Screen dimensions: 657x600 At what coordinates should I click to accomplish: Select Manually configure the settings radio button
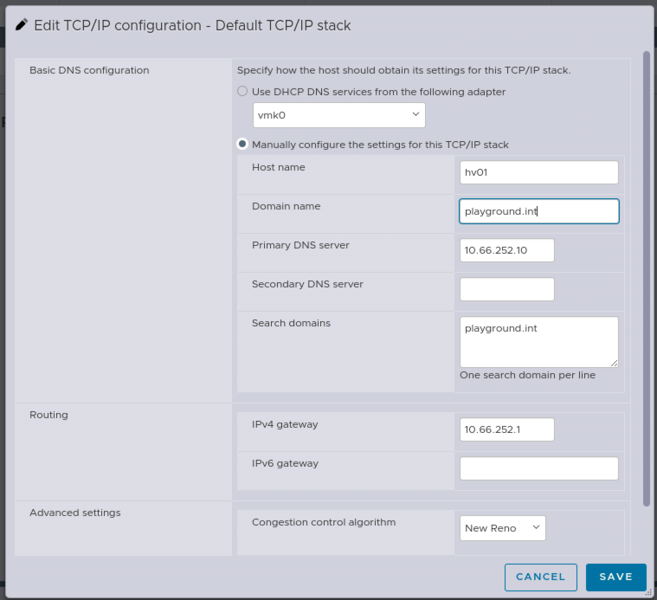point(242,144)
